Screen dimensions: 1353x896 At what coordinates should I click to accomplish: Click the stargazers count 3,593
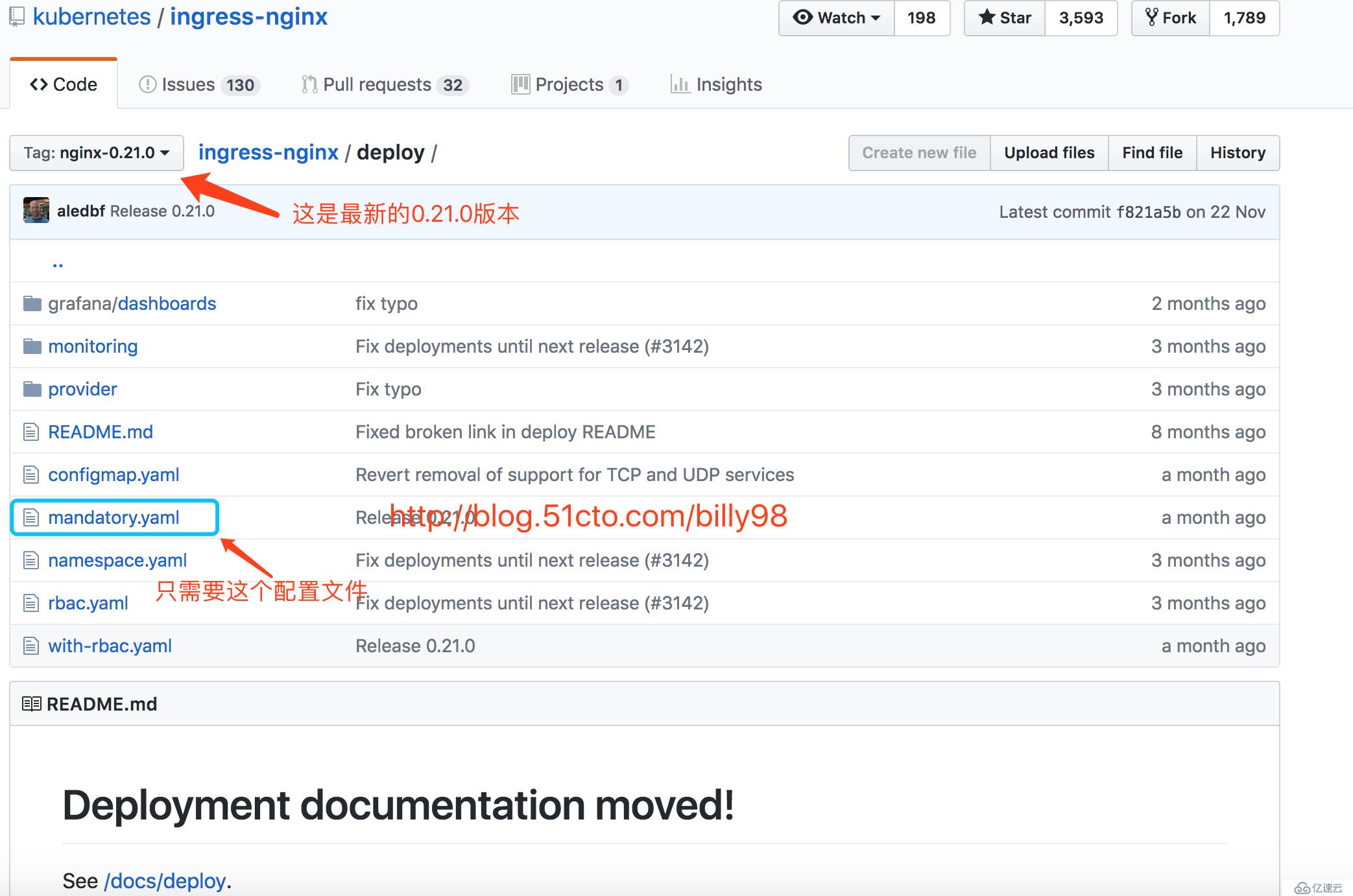point(1081,18)
